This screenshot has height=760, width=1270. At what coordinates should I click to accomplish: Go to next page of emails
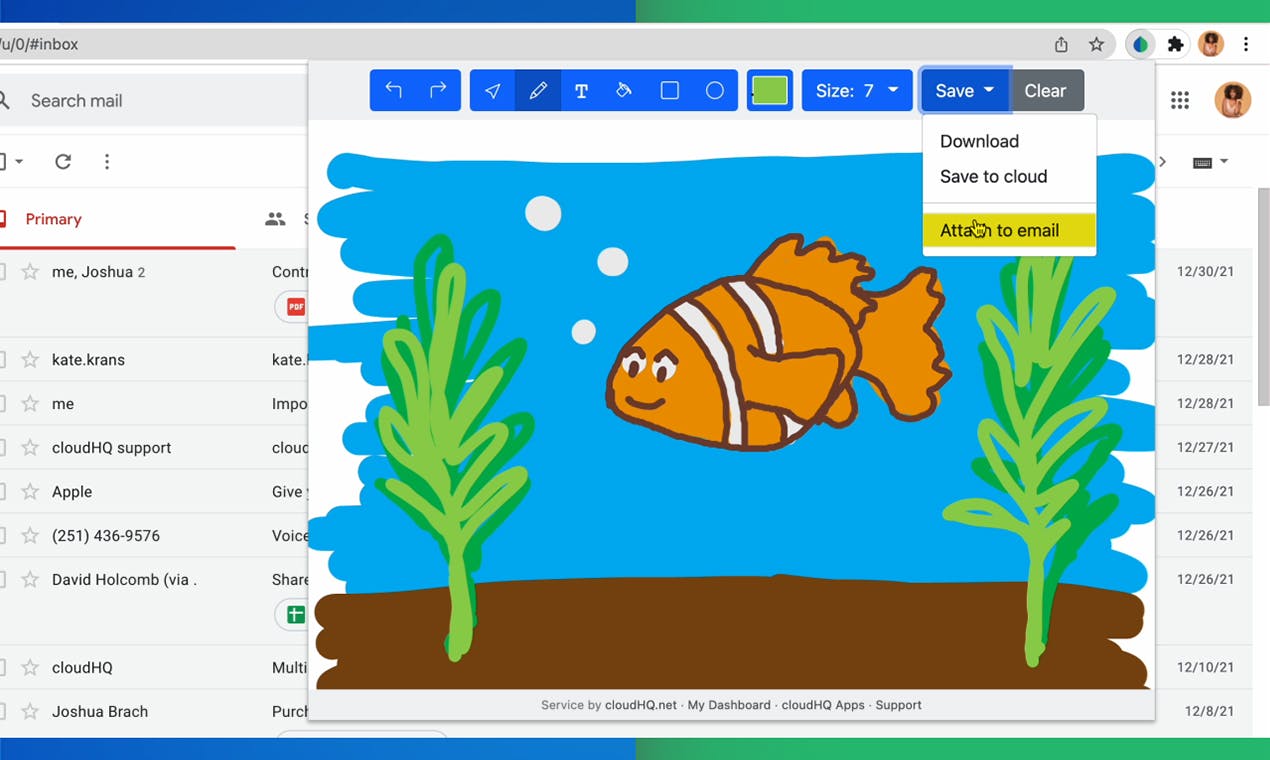1163,162
